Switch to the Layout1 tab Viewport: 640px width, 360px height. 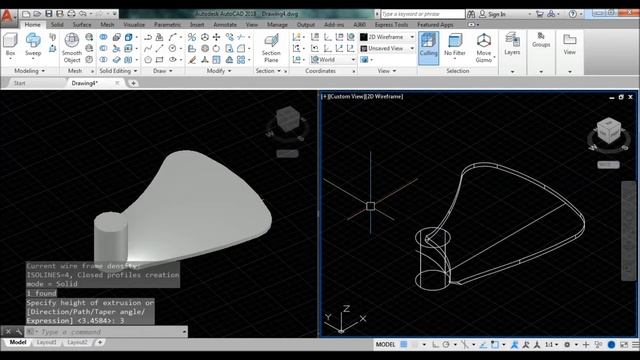(47, 342)
